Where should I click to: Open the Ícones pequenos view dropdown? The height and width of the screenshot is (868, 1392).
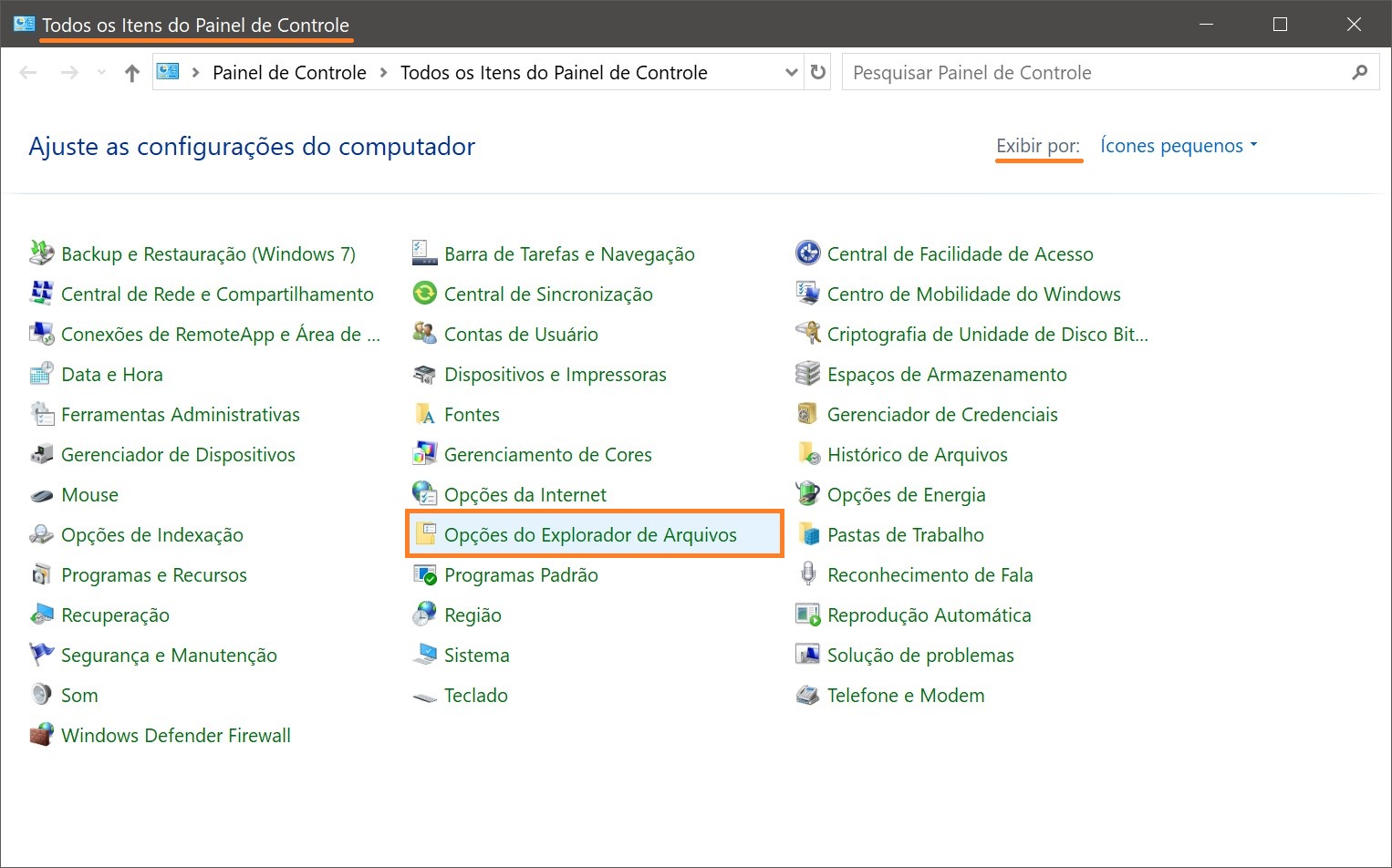[1178, 146]
